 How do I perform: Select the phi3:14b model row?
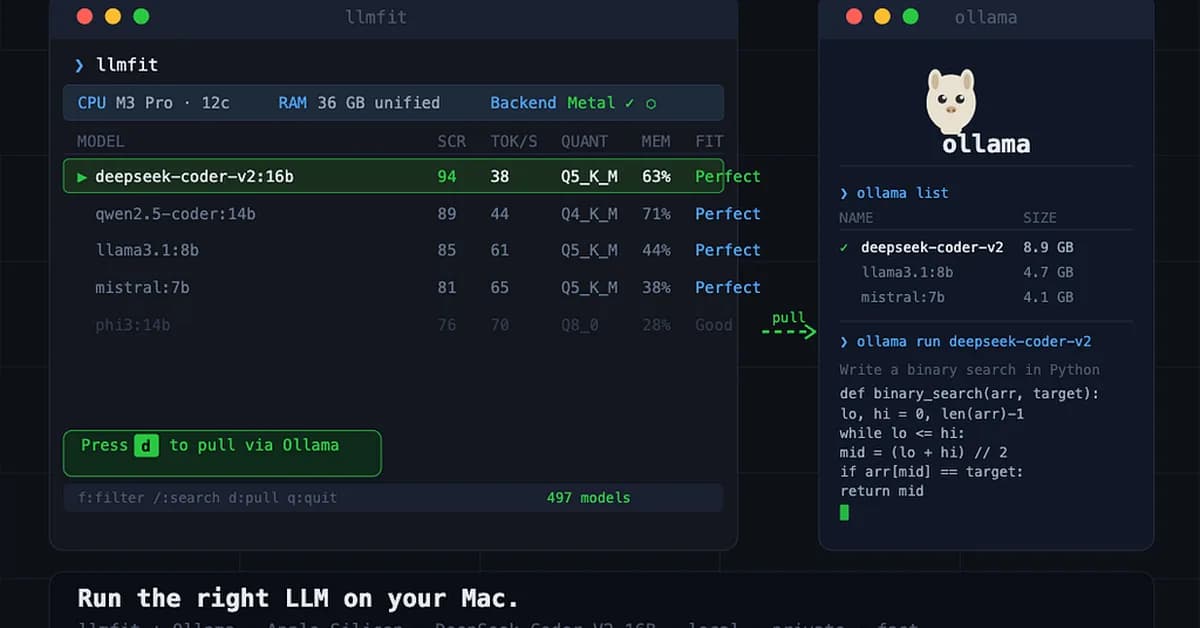tap(393, 324)
